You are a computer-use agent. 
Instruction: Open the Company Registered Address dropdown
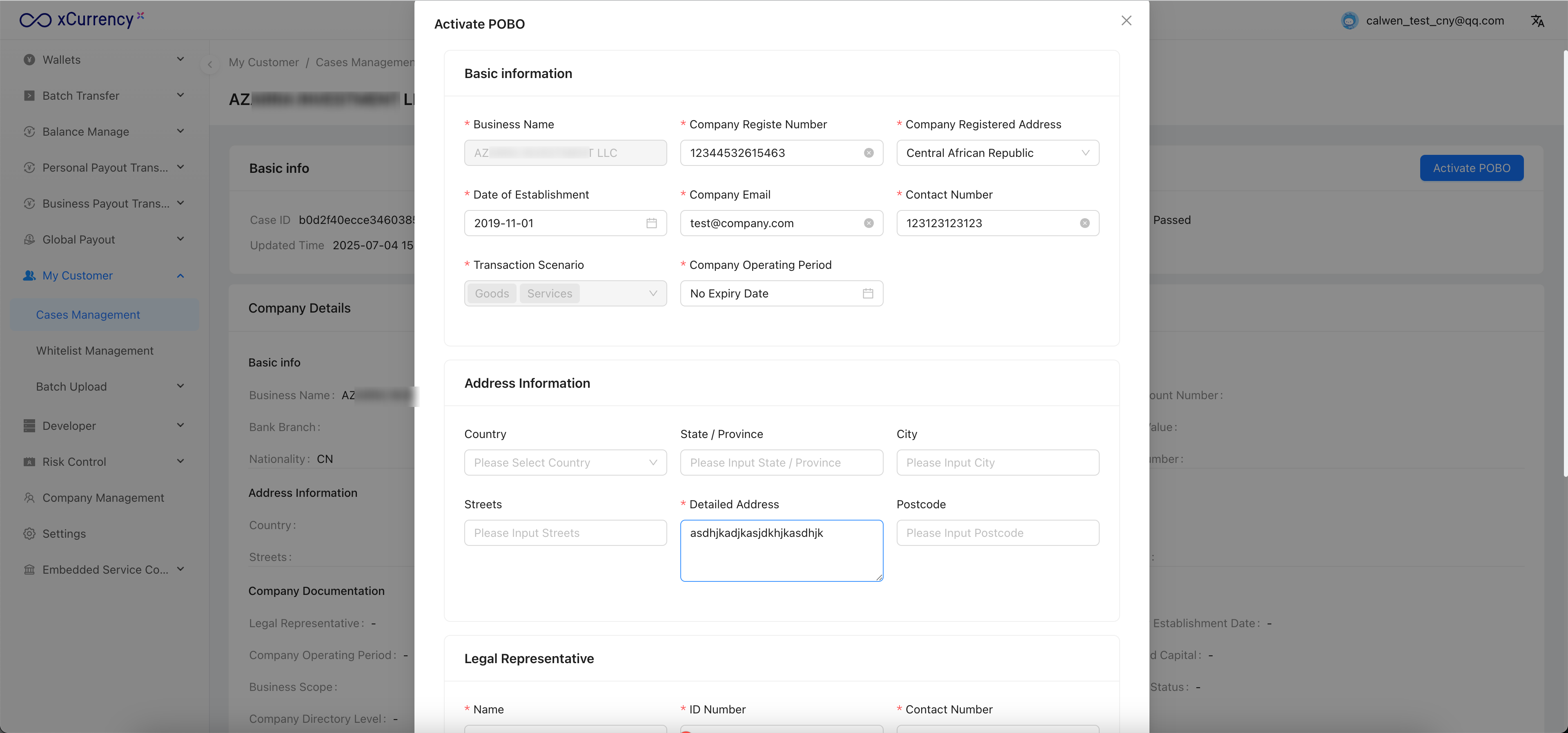coord(997,153)
